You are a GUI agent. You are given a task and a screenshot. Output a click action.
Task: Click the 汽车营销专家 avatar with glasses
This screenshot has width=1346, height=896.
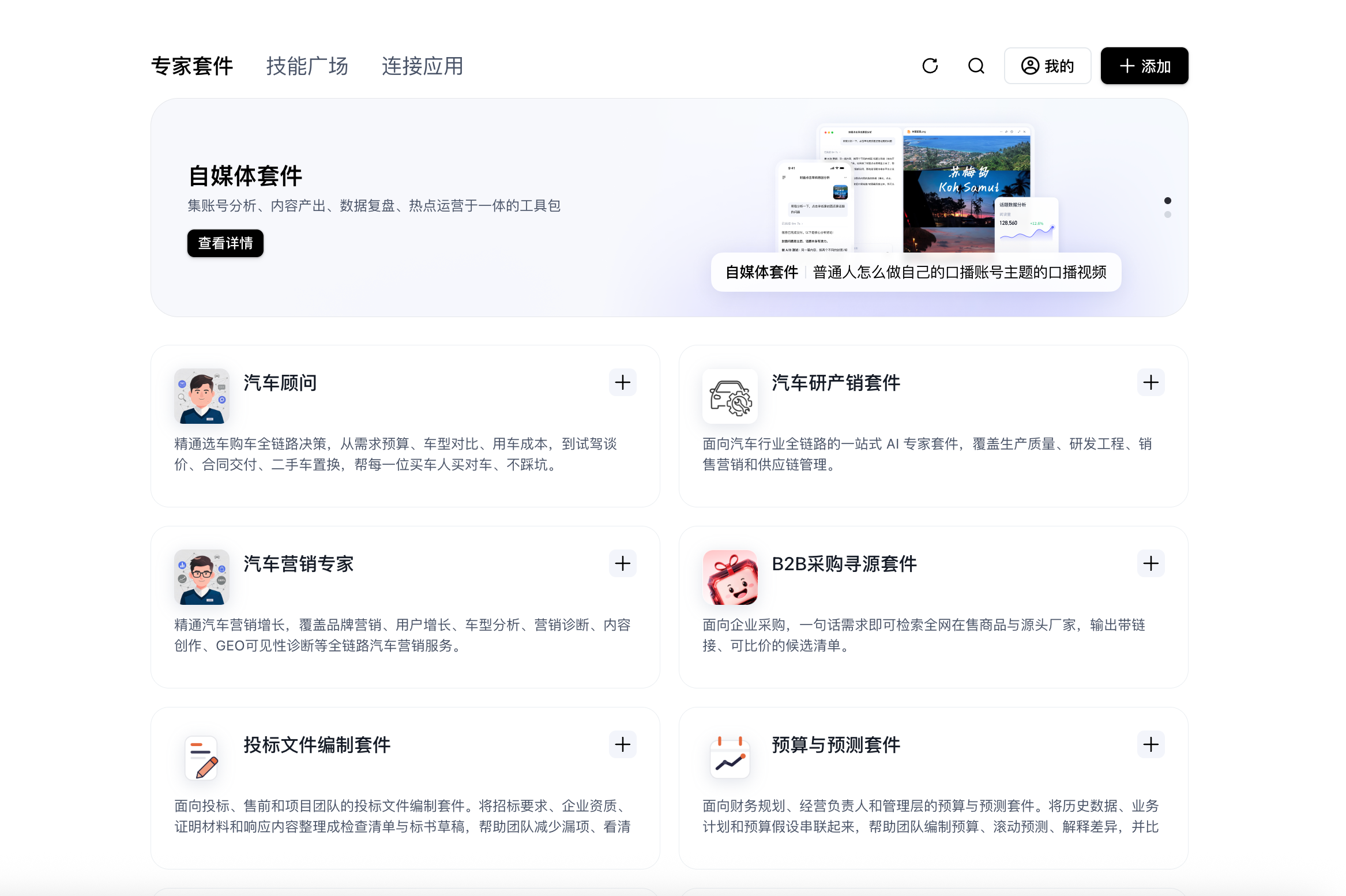click(202, 577)
